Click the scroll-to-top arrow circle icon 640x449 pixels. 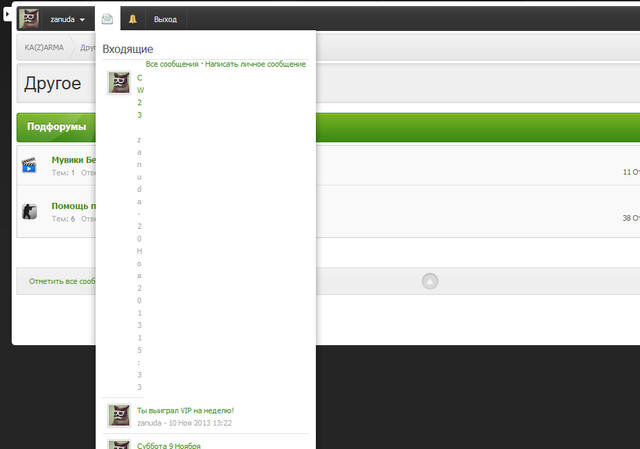click(430, 282)
